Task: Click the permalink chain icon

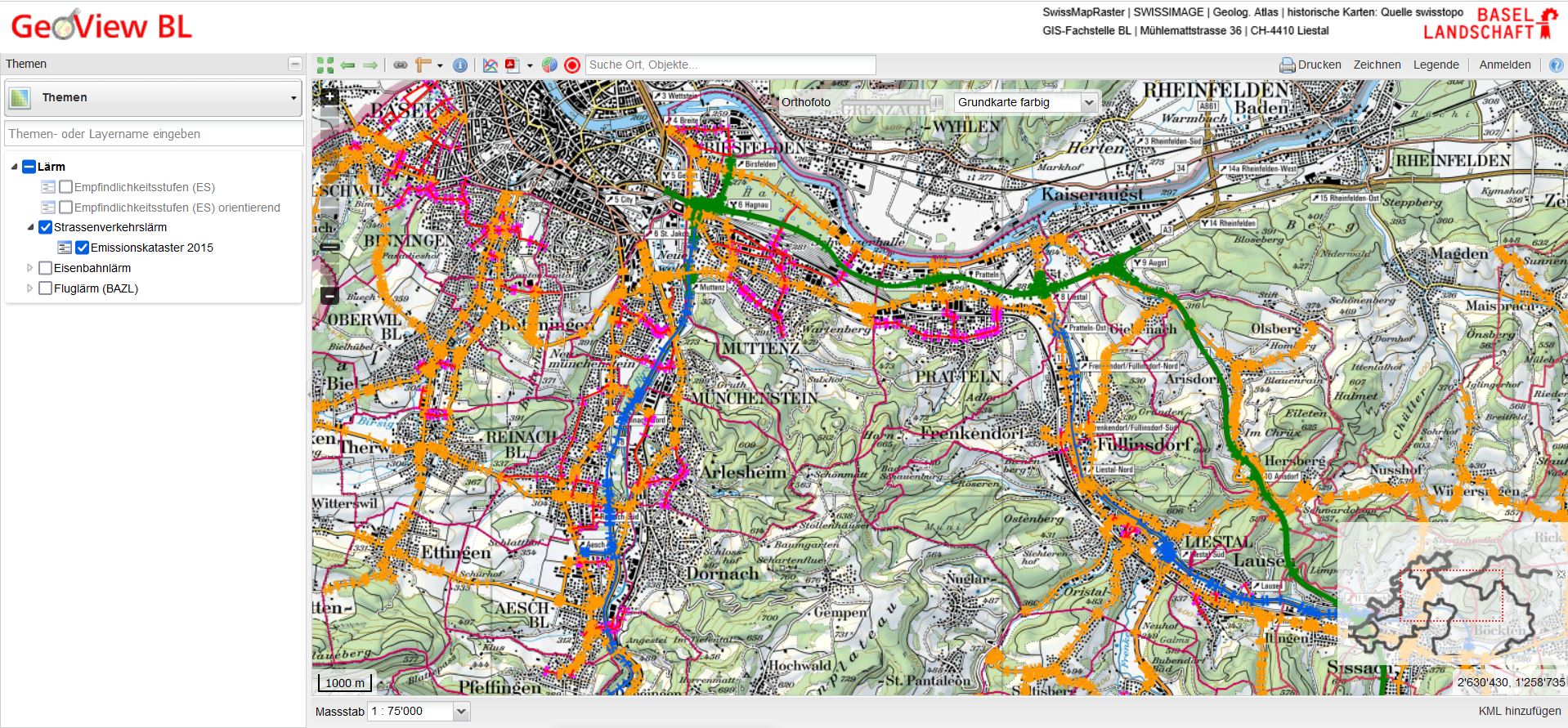Action: pos(401,65)
